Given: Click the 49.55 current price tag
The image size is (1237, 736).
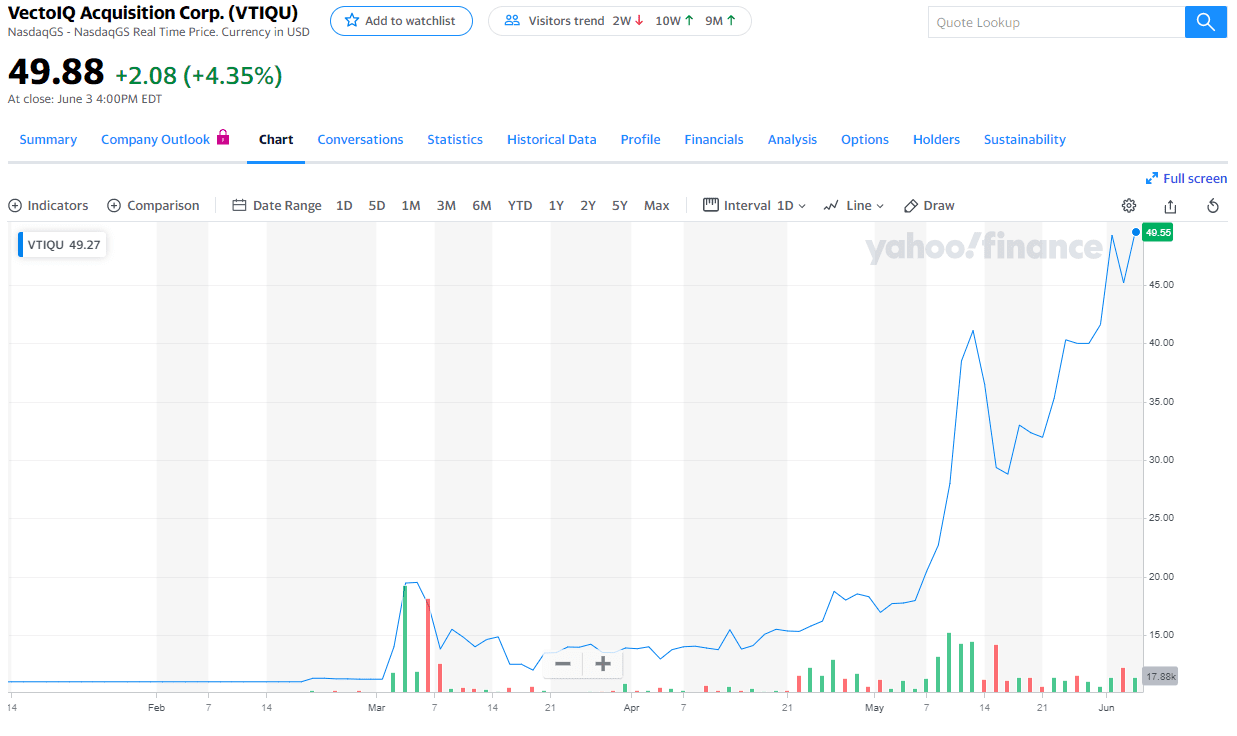Looking at the screenshot, I should tap(1159, 232).
